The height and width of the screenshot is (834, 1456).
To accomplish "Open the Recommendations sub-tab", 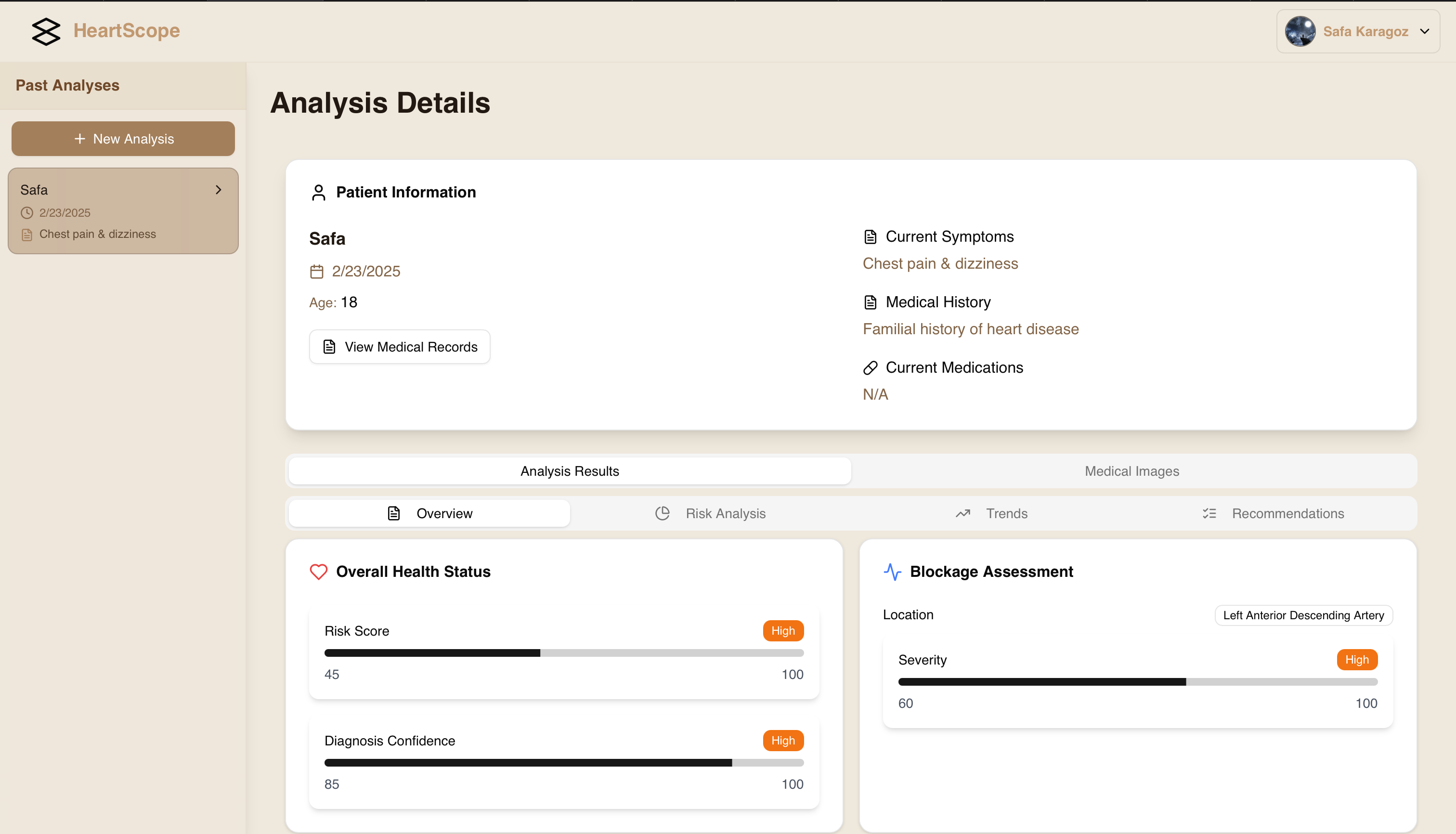I will pos(1274,513).
